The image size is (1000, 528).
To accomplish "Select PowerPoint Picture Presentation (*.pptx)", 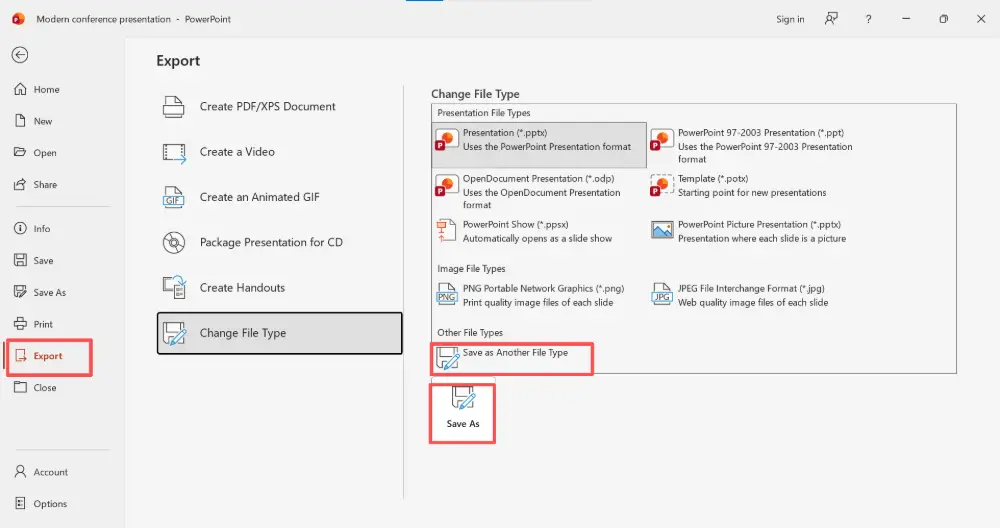I will (x=754, y=231).
